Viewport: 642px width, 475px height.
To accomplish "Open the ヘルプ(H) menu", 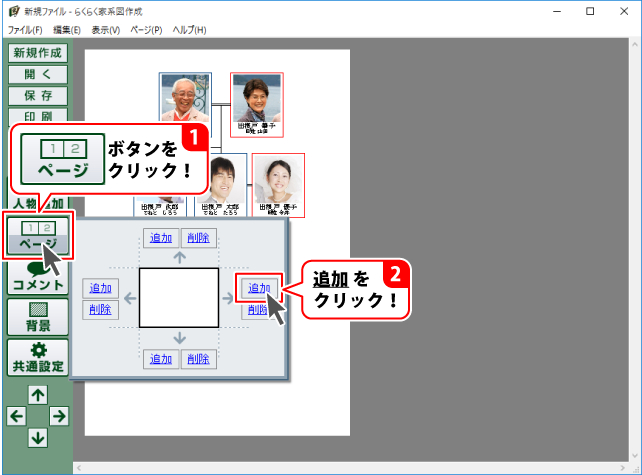I will pos(189,30).
